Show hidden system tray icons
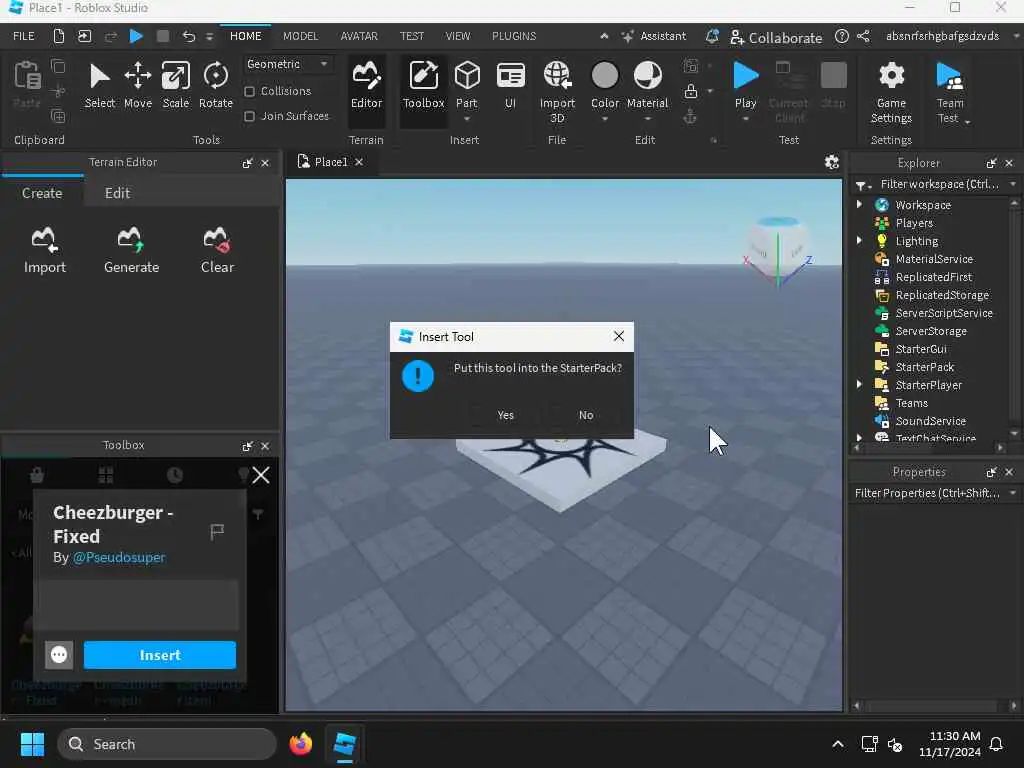This screenshot has width=1024, height=768. [x=837, y=744]
